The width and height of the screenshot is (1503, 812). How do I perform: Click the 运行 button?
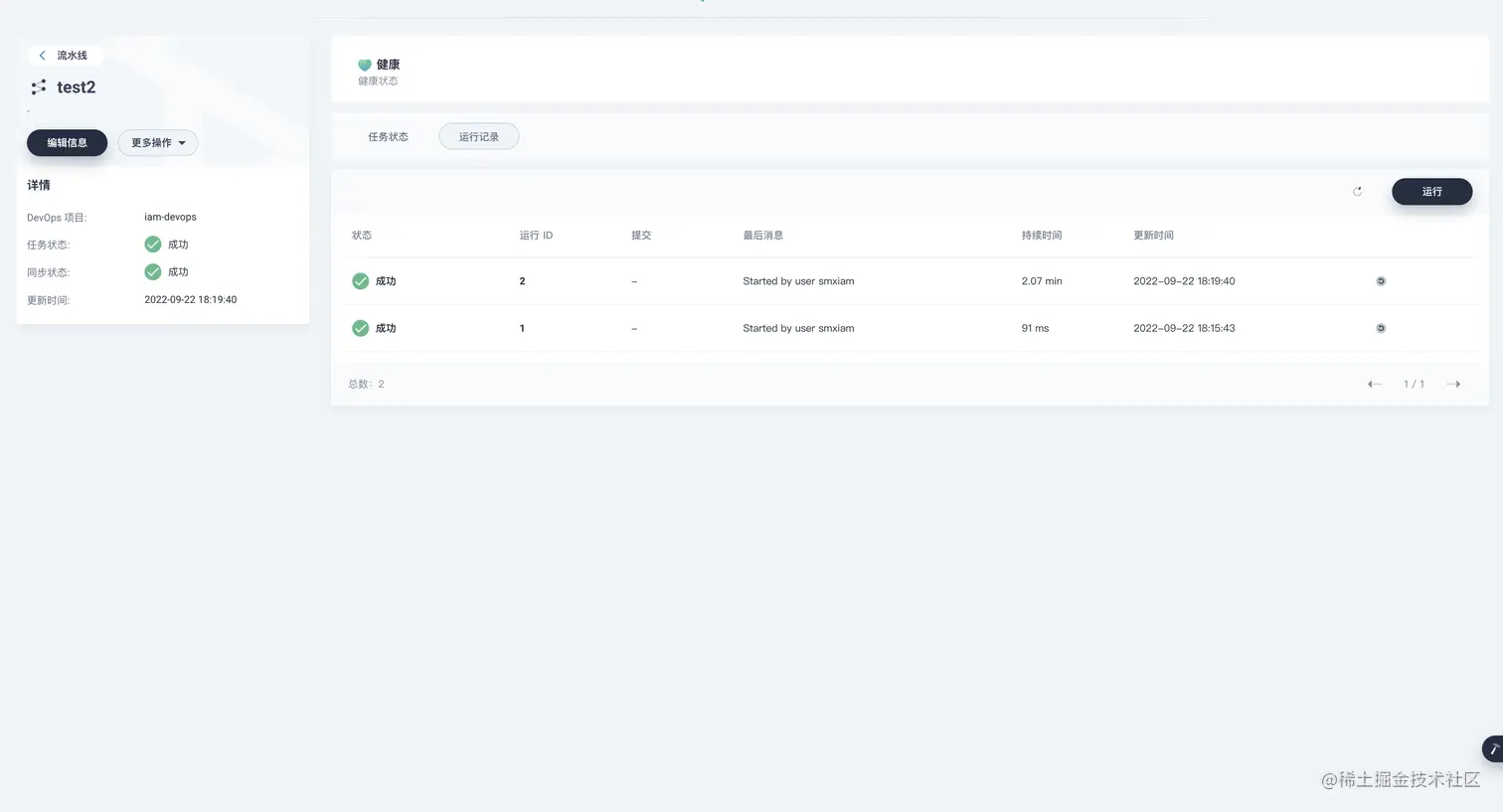(x=1431, y=192)
